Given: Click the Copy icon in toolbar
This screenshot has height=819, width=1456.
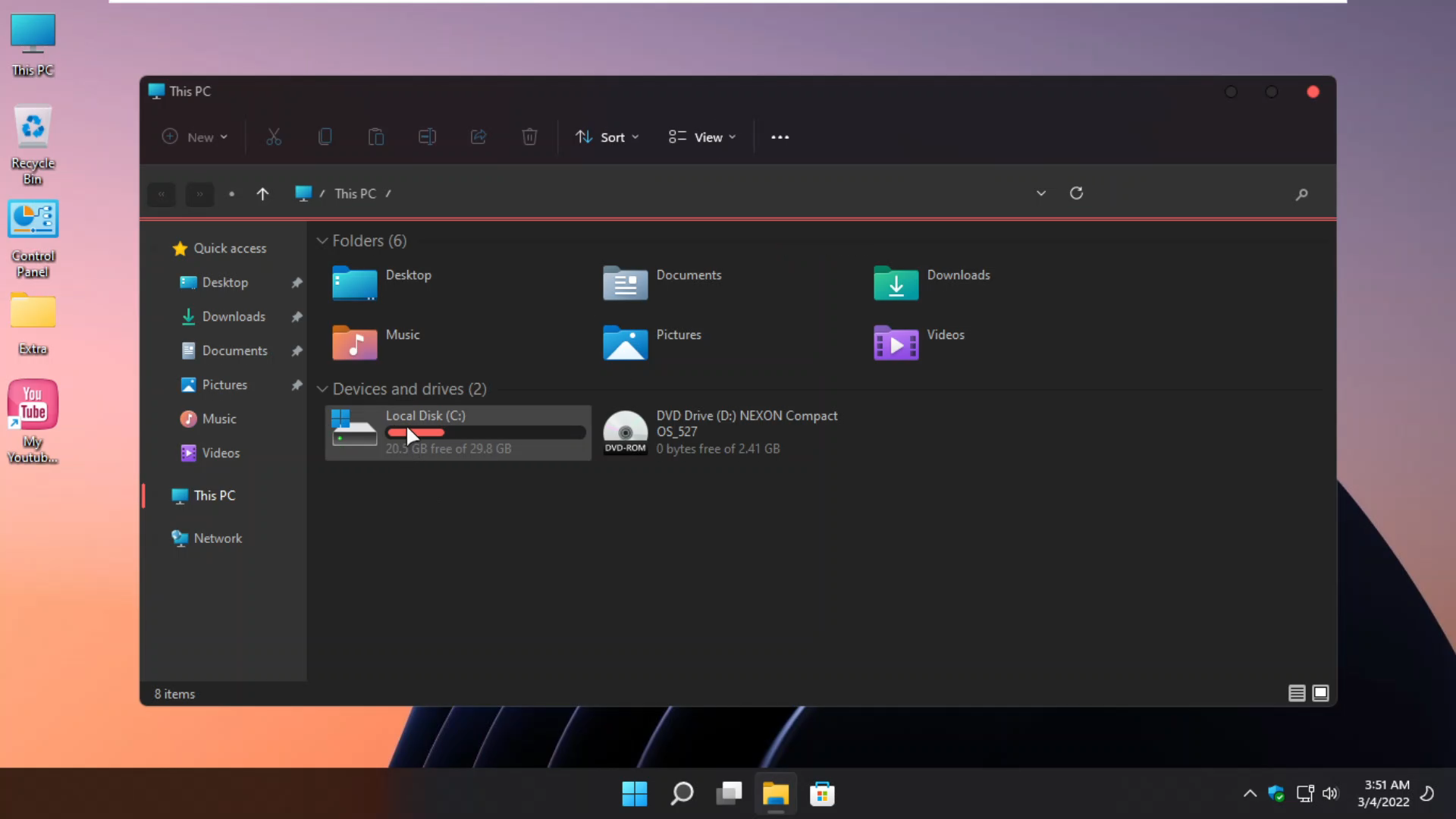Looking at the screenshot, I should coord(325,137).
